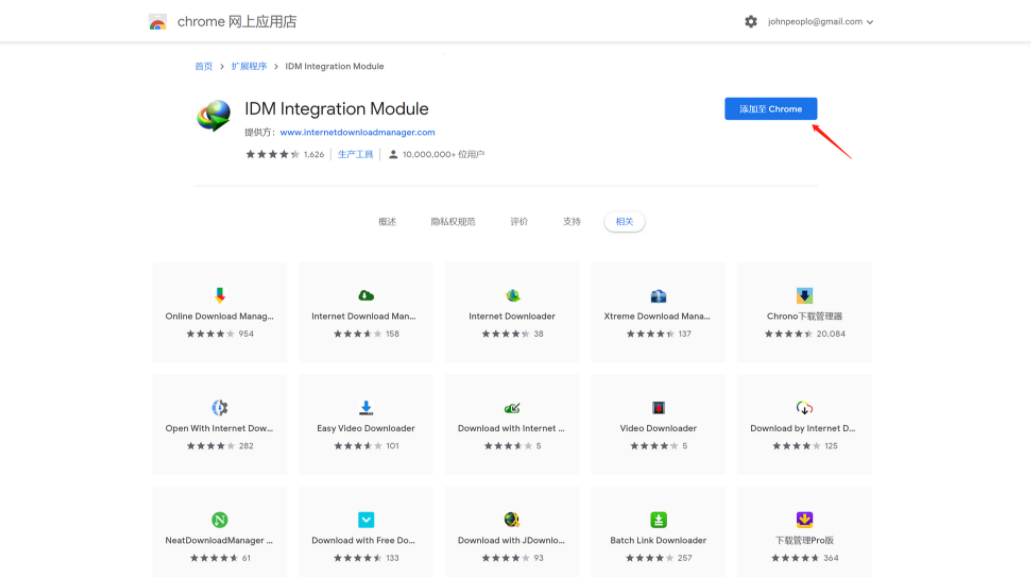Open the Open With Internet Dow... title
This screenshot has height=586, width=1031.
coord(219,428)
